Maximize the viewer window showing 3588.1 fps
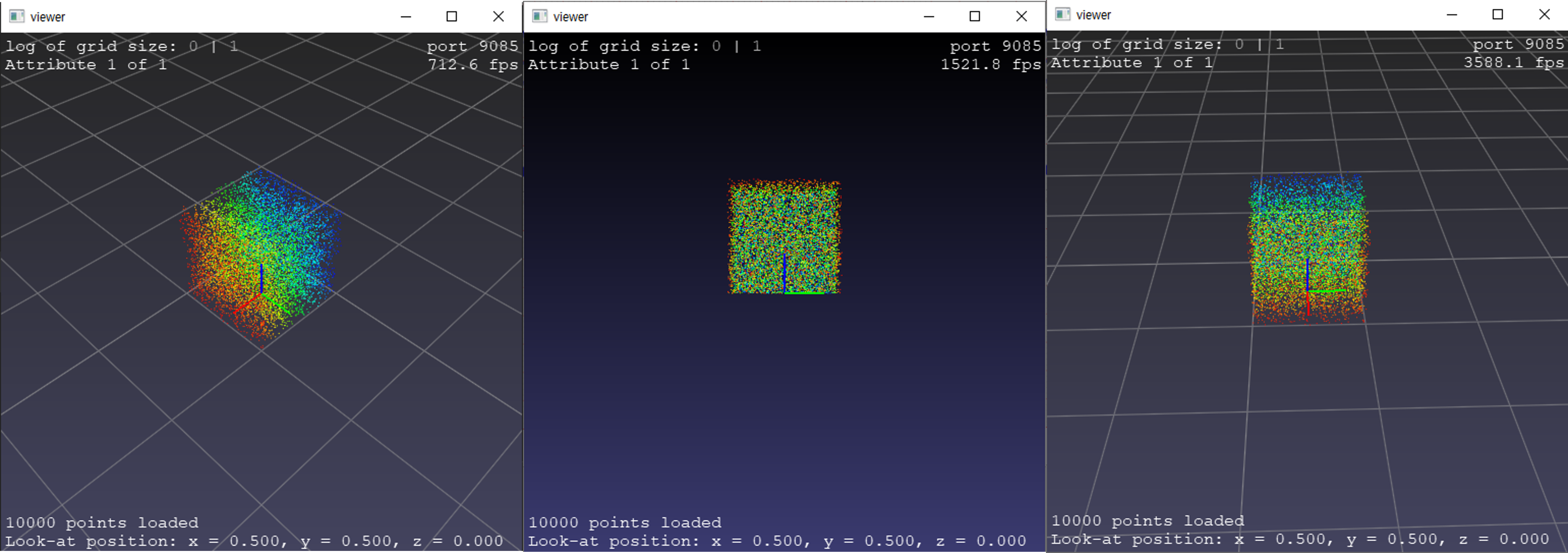This screenshot has height=553, width=1568. coord(1498,15)
